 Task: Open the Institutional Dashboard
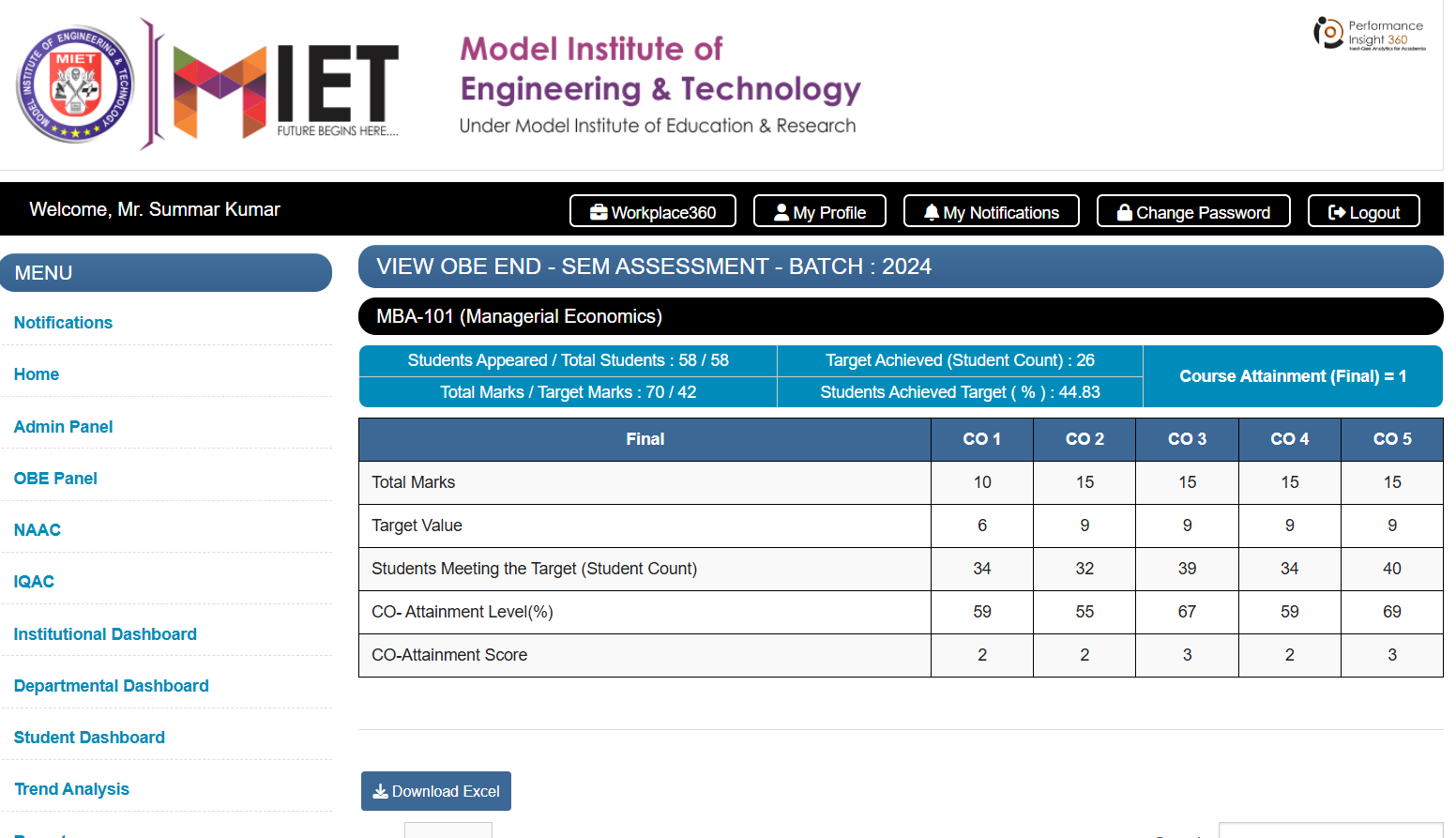tap(105, 633)
